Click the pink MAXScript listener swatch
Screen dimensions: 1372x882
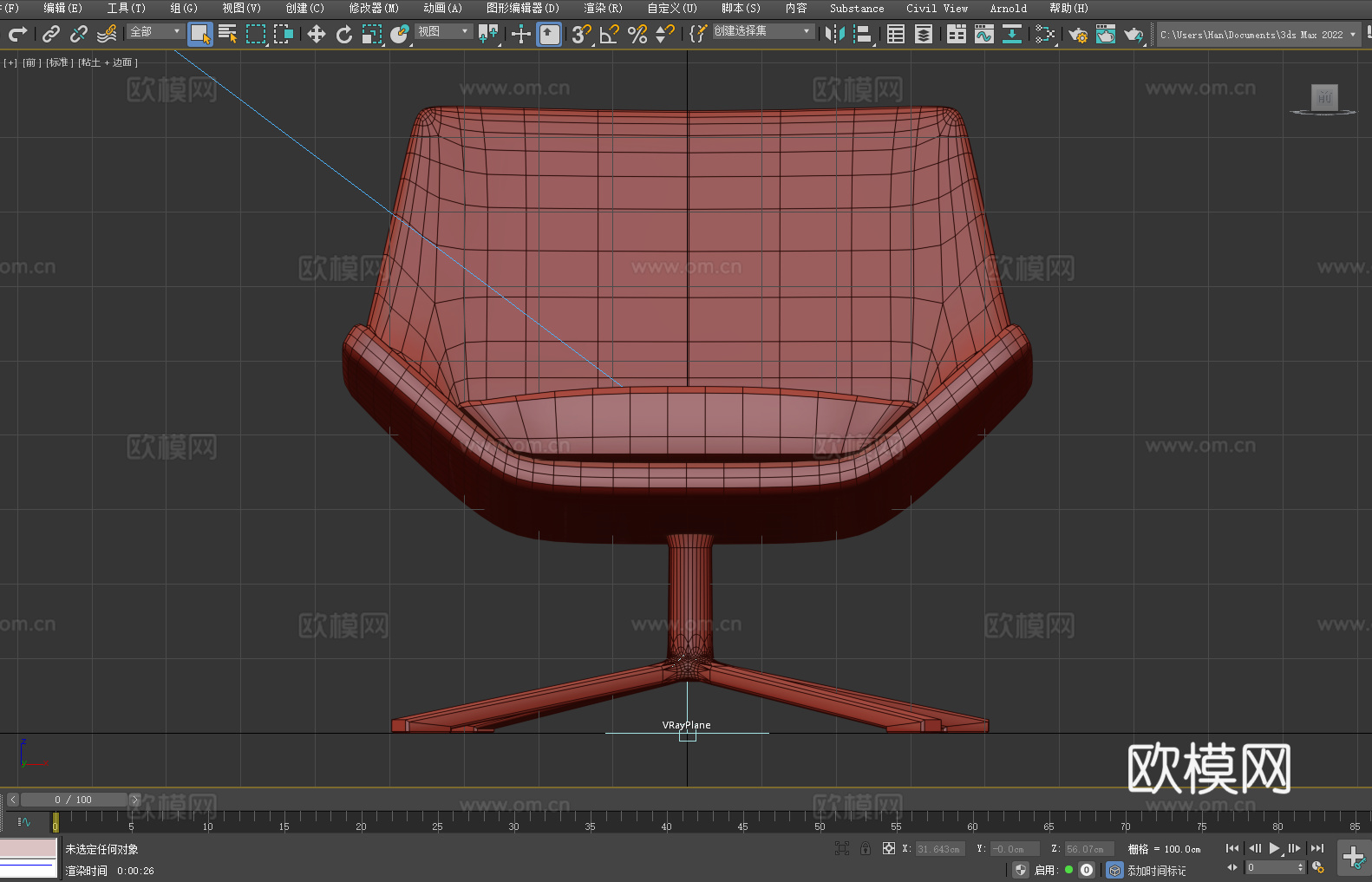click(28, 848)
